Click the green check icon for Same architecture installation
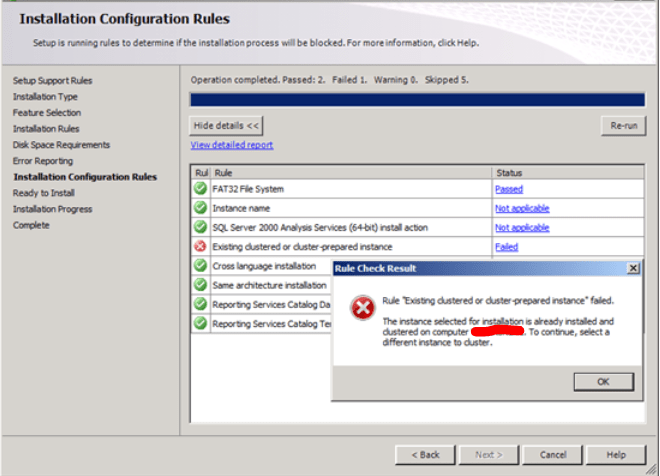 (x=201, y=285)
